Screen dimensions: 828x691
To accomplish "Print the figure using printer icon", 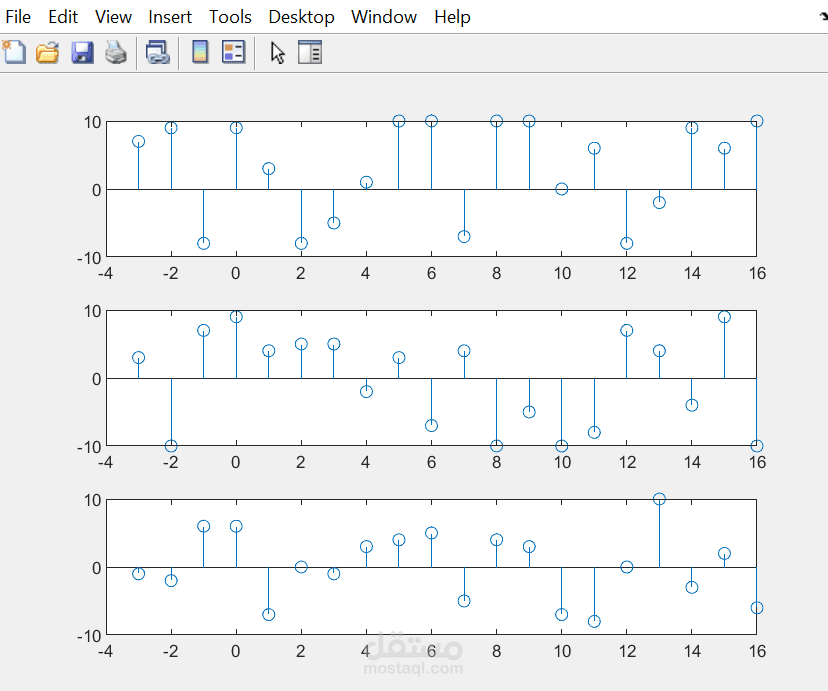I will point(116,52).
